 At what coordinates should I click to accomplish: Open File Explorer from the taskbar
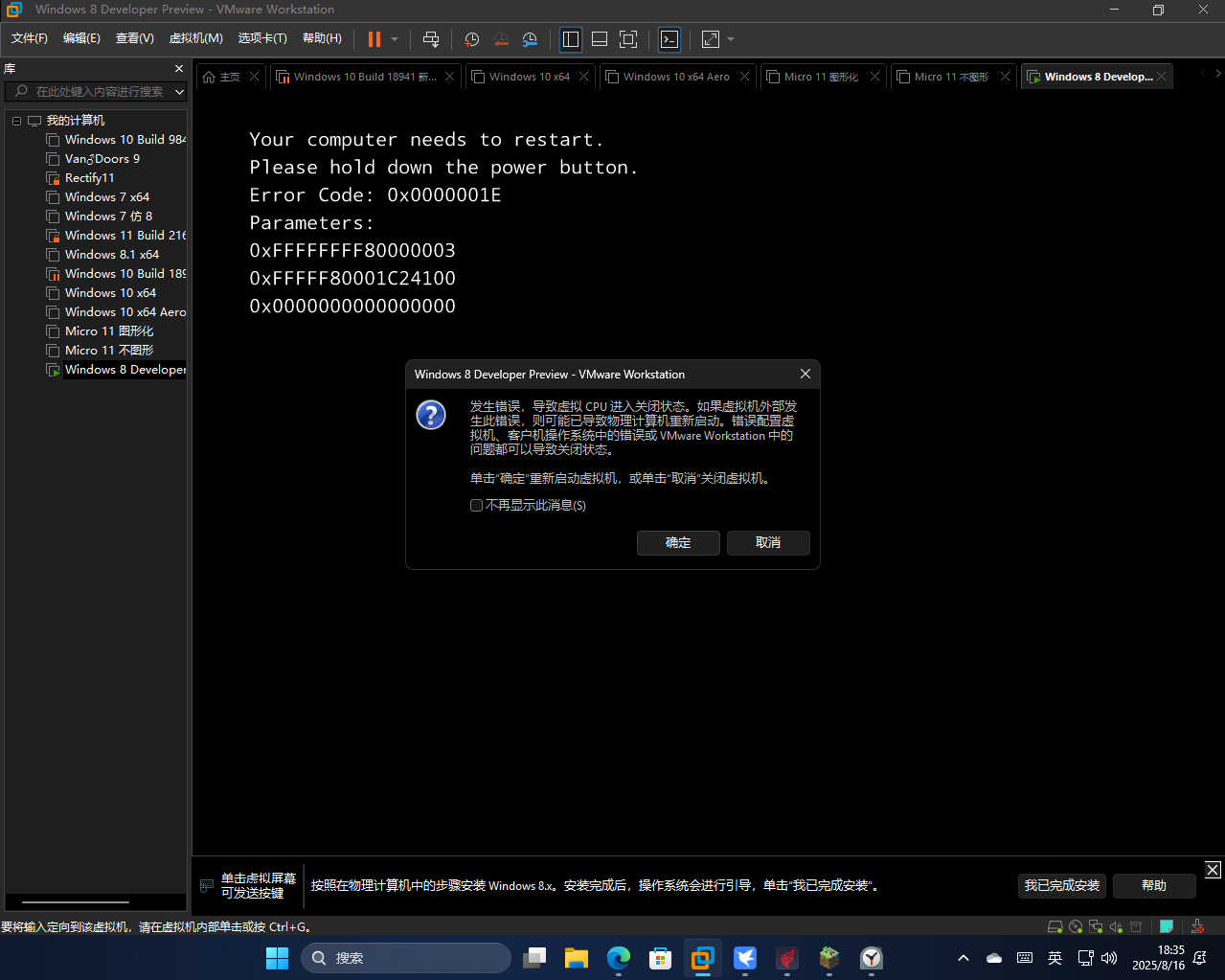coord(577,958)
